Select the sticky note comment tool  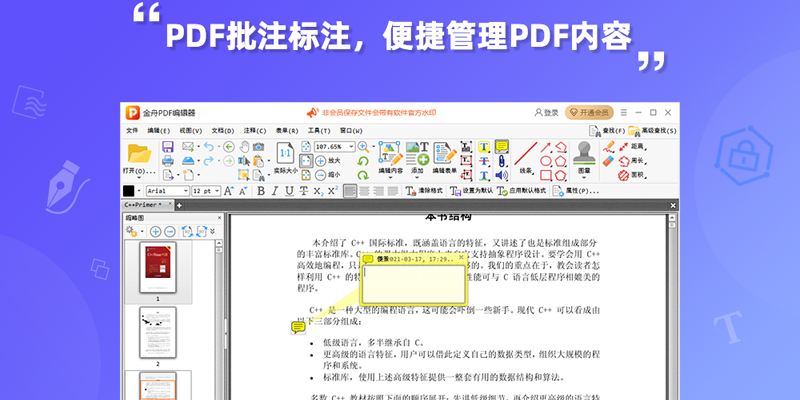[502, 147]
